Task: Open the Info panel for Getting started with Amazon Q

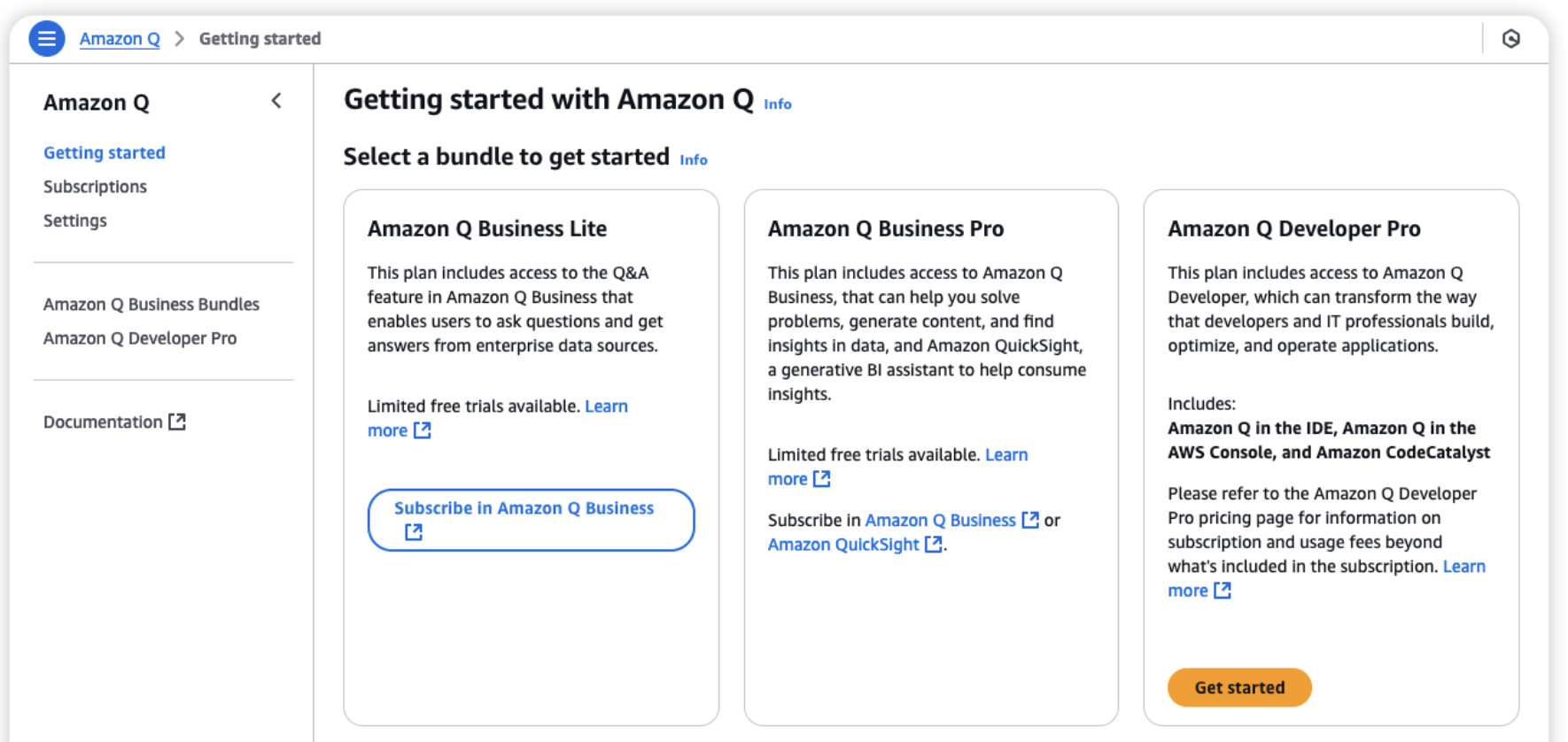Action: pos(777,104)
